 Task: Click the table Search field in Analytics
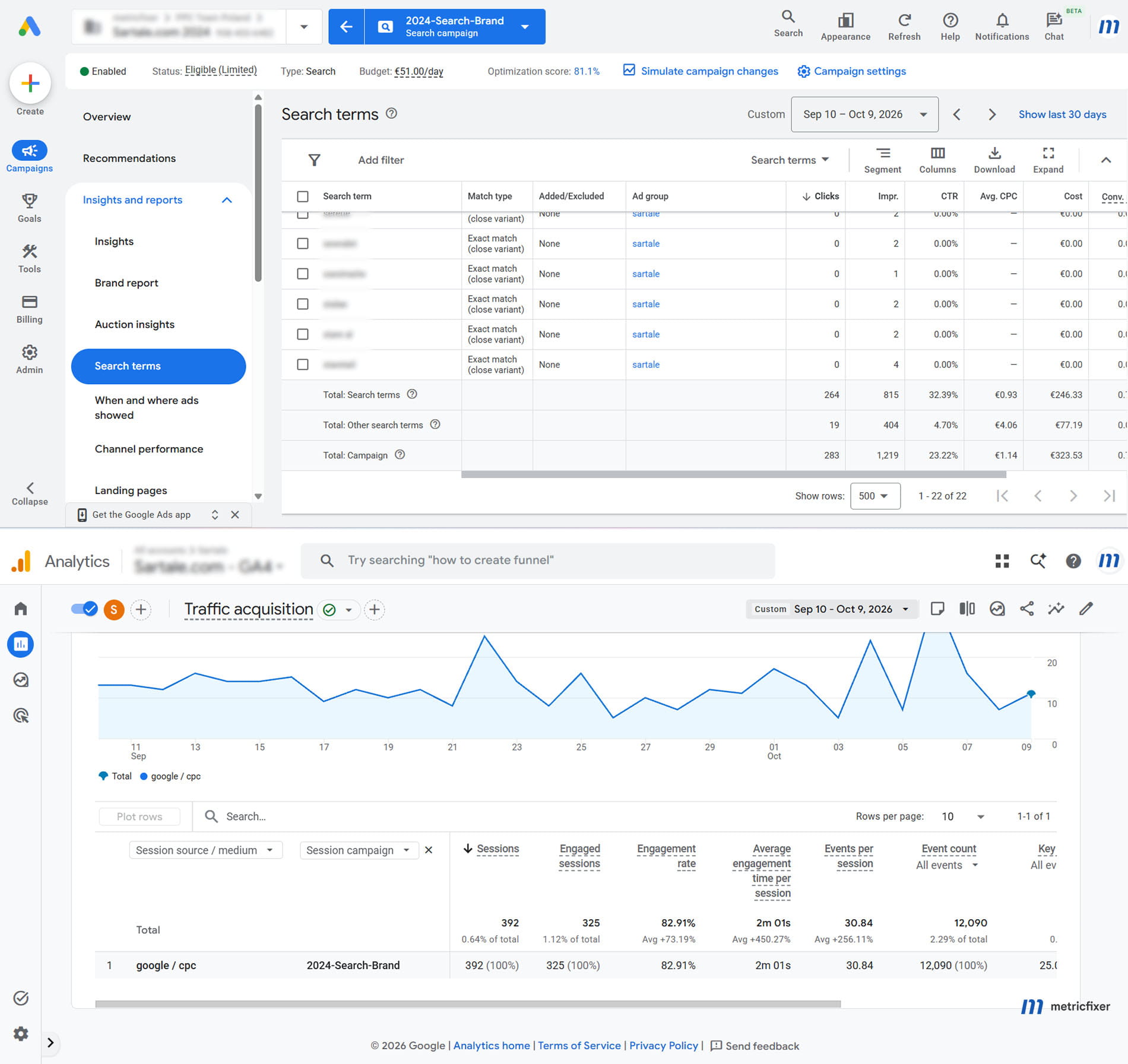pyautogui.click(x=246, y=816)
